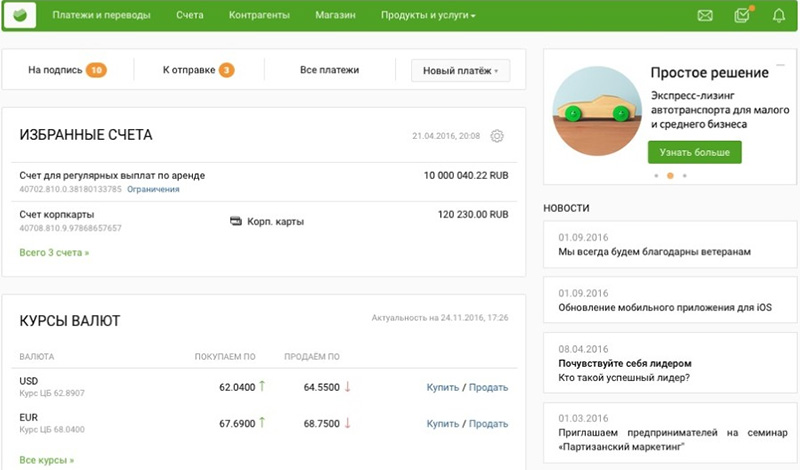Click Купить for USD currency

(442, 387)
